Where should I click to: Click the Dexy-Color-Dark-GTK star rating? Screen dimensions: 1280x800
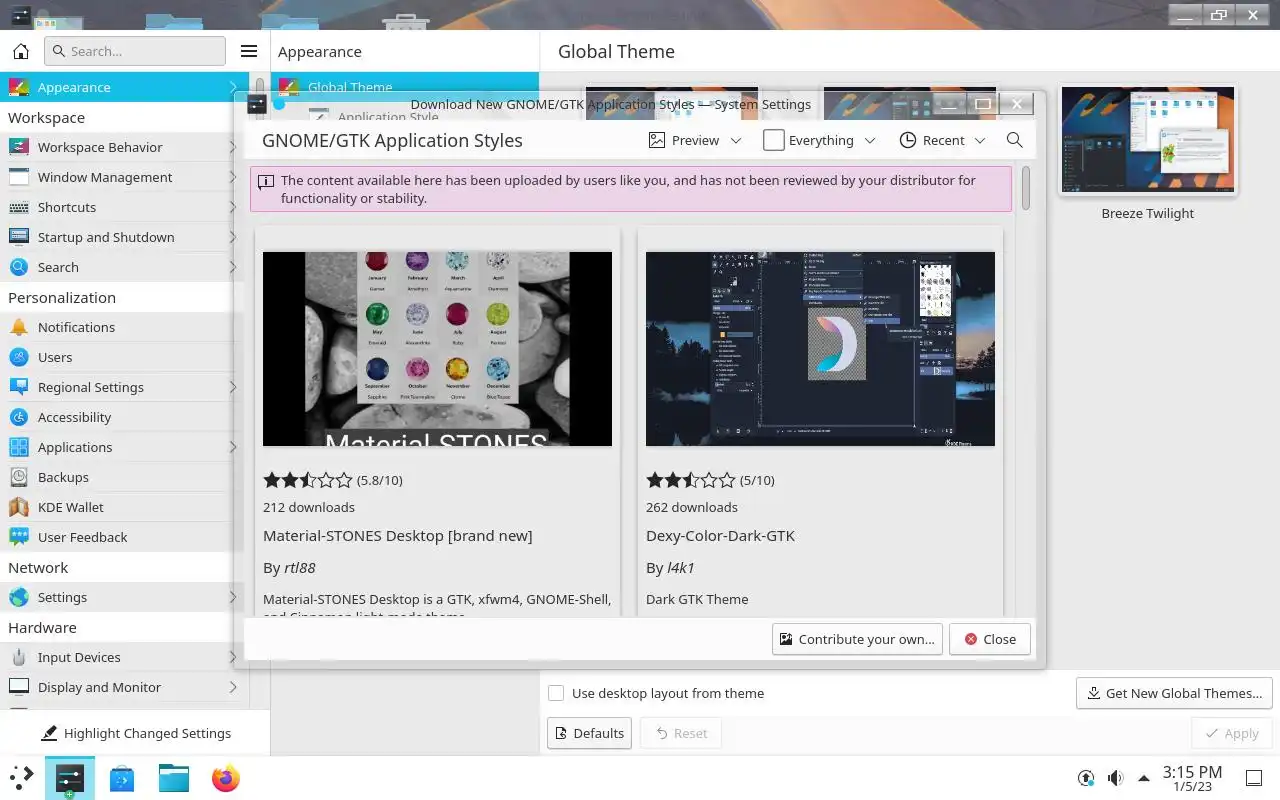(691, 480)
